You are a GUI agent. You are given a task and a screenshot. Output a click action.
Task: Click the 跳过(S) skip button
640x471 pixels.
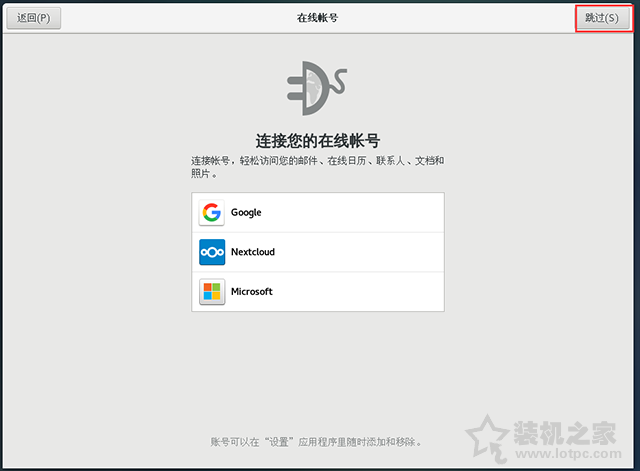[602, 18]
